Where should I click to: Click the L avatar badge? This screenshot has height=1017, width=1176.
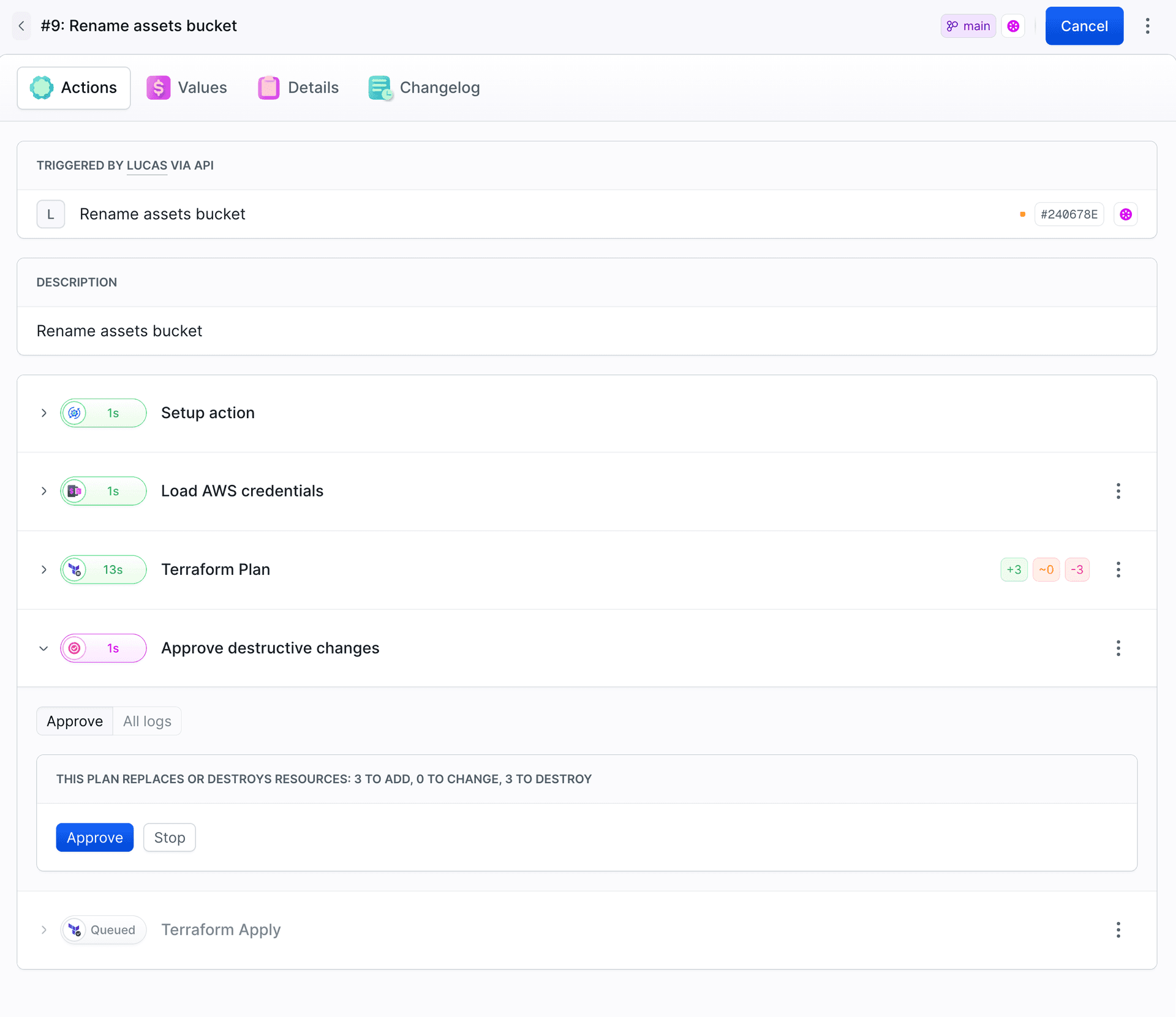[x=51, y=214]
